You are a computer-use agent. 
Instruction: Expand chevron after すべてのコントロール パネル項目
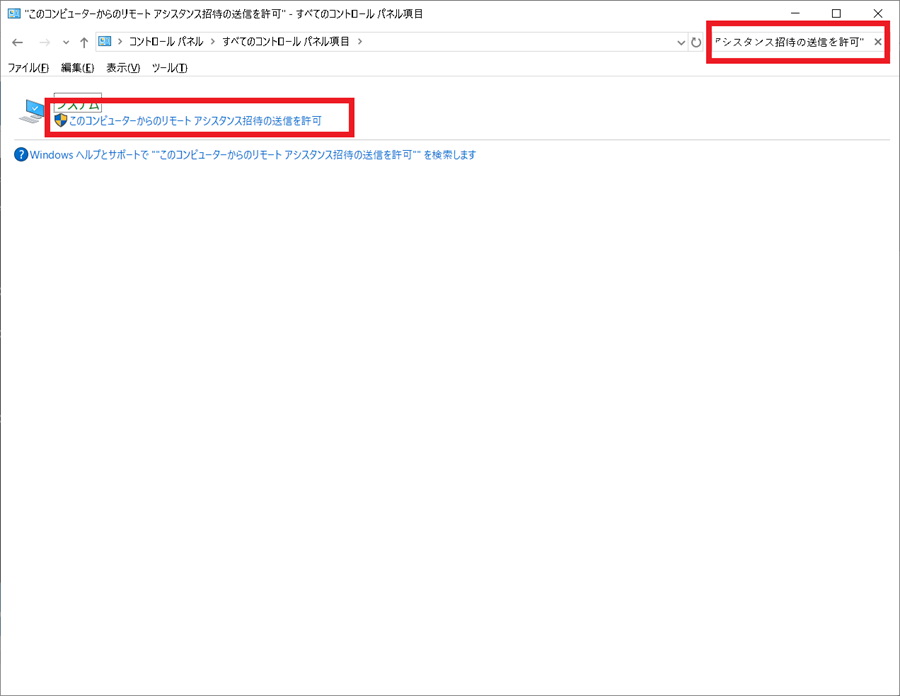pos(360,41)
